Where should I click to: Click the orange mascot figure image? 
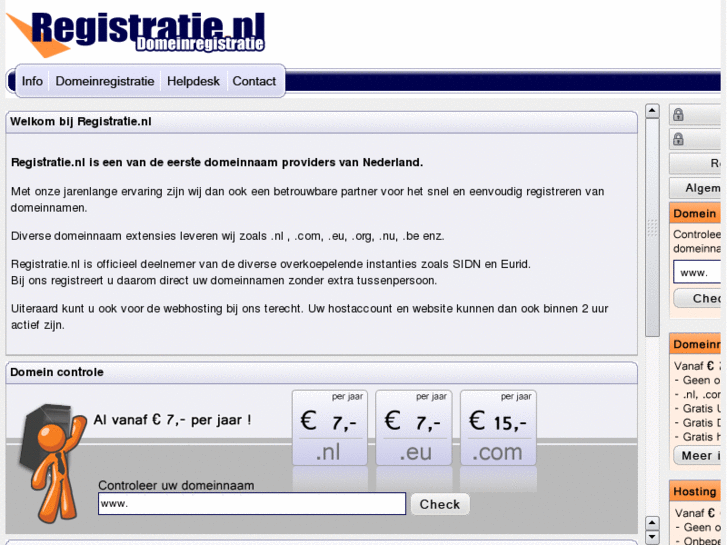[53, 464]
